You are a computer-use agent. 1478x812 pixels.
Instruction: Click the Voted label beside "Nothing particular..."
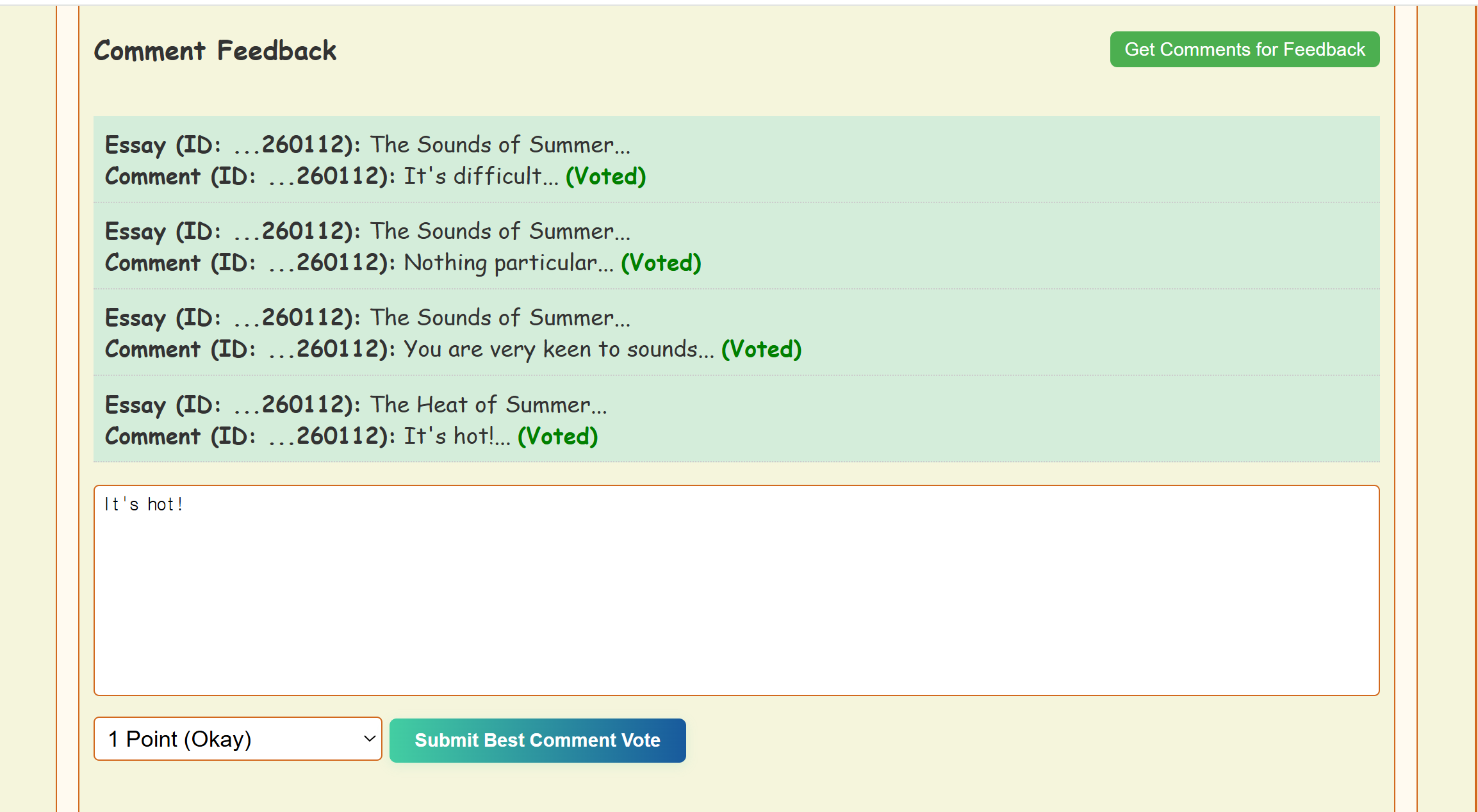coord(661,263)
